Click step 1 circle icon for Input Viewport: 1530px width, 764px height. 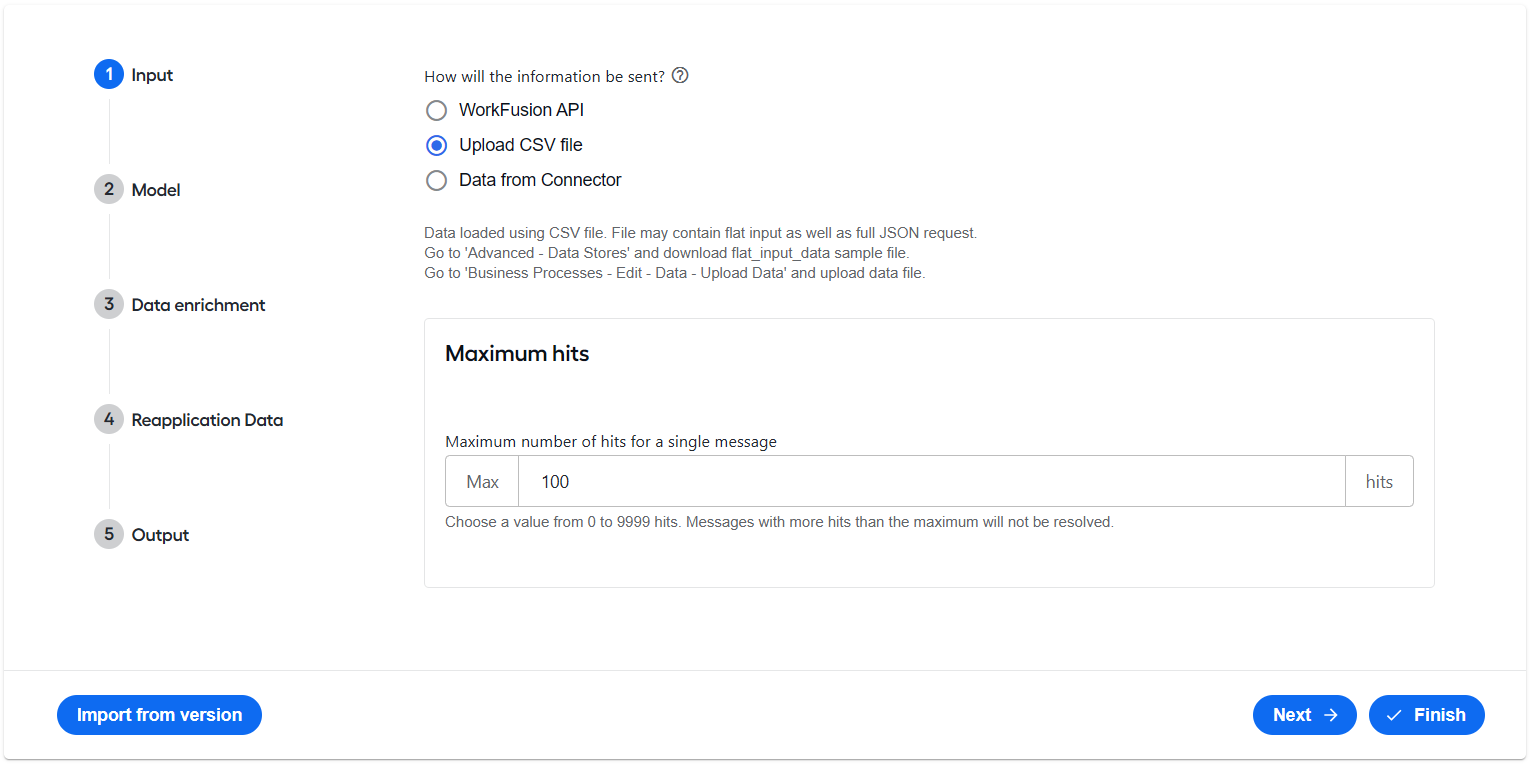click(x=109, y=75)
